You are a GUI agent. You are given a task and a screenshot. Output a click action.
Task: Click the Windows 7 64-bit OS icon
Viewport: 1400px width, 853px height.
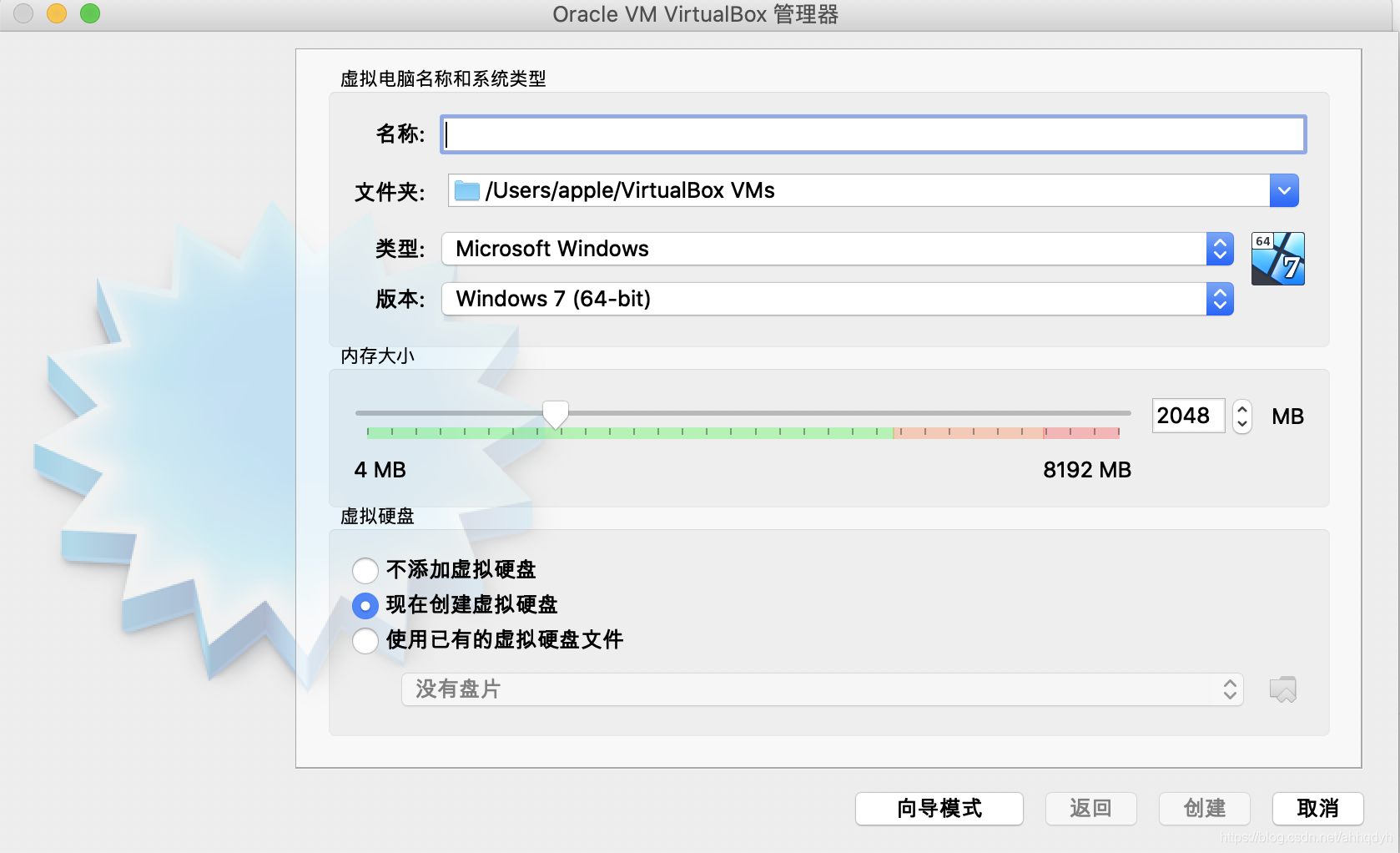pos(1277,259)
